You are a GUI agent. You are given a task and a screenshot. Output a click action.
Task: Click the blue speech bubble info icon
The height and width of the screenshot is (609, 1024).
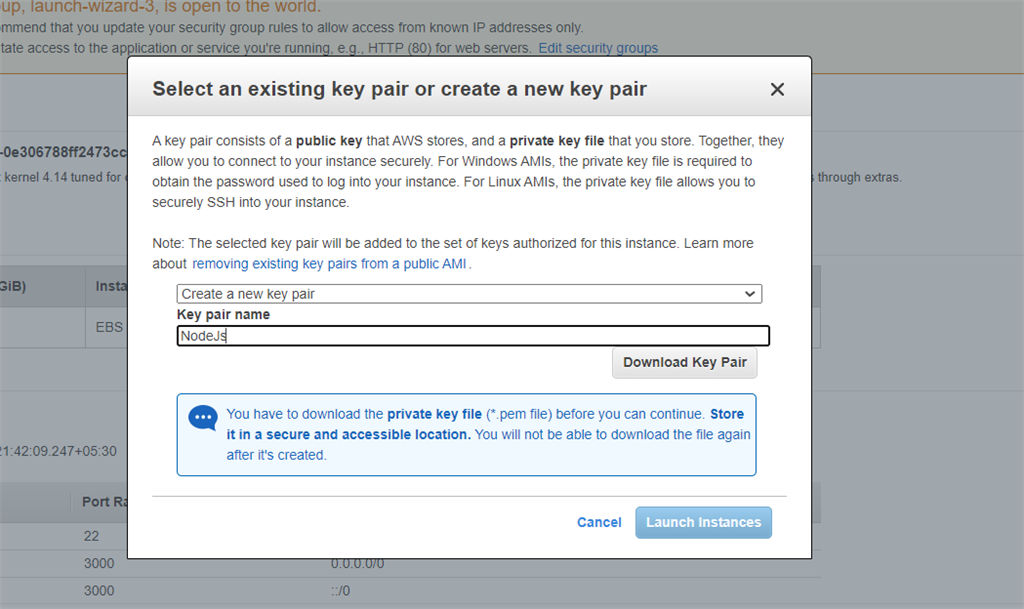click(x=203, y=417)
